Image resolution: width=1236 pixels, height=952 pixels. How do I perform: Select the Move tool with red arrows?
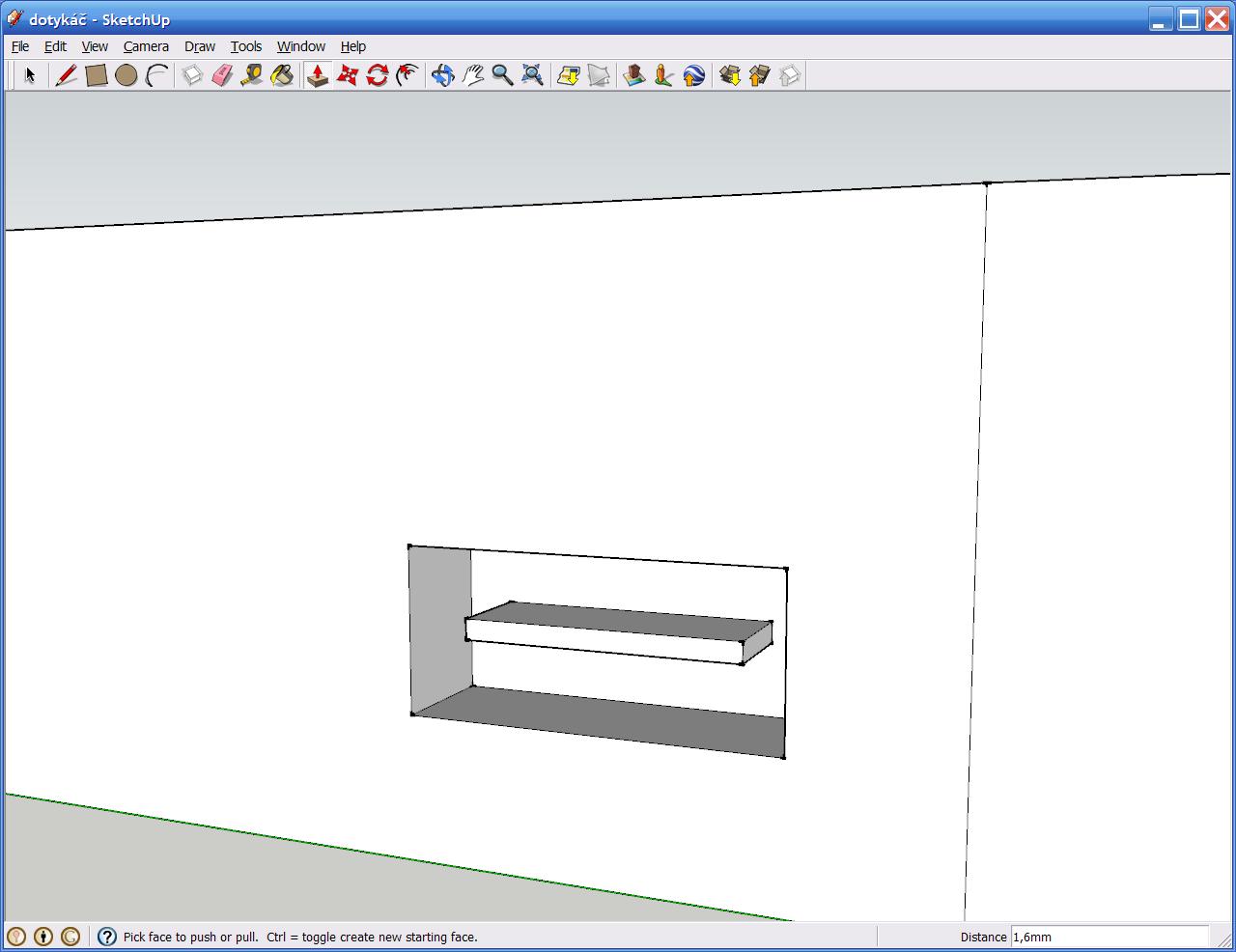pyautogui.click(x=348, y=75)
